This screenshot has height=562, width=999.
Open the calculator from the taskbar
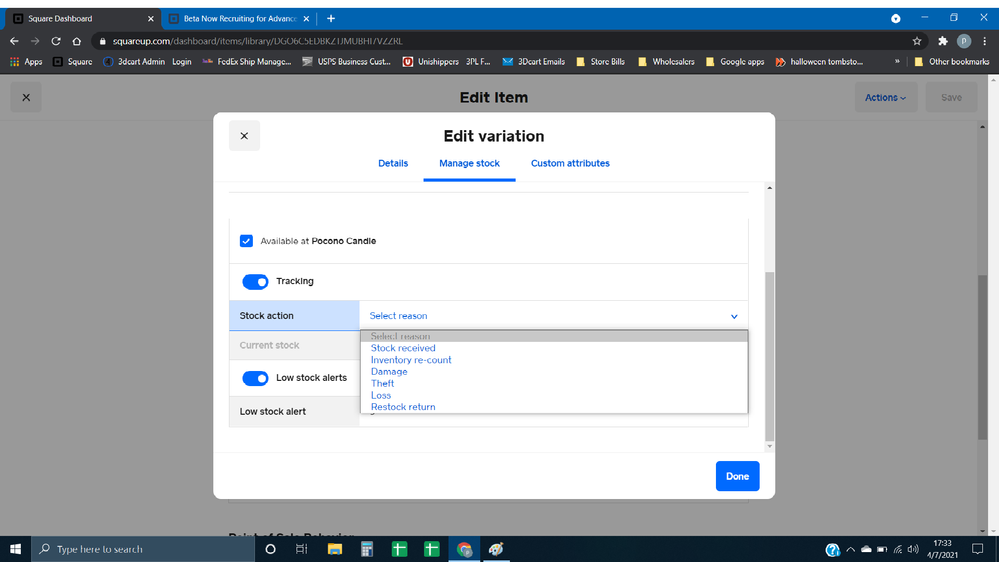[368, 549]
